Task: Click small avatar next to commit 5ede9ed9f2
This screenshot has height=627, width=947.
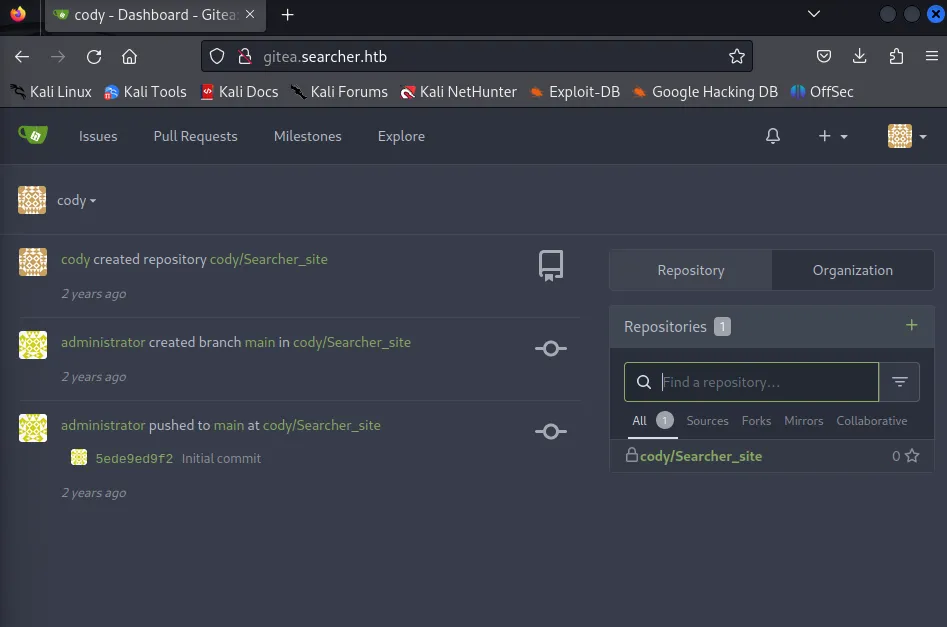Action: pyautogui.click(x=79, y=457)
